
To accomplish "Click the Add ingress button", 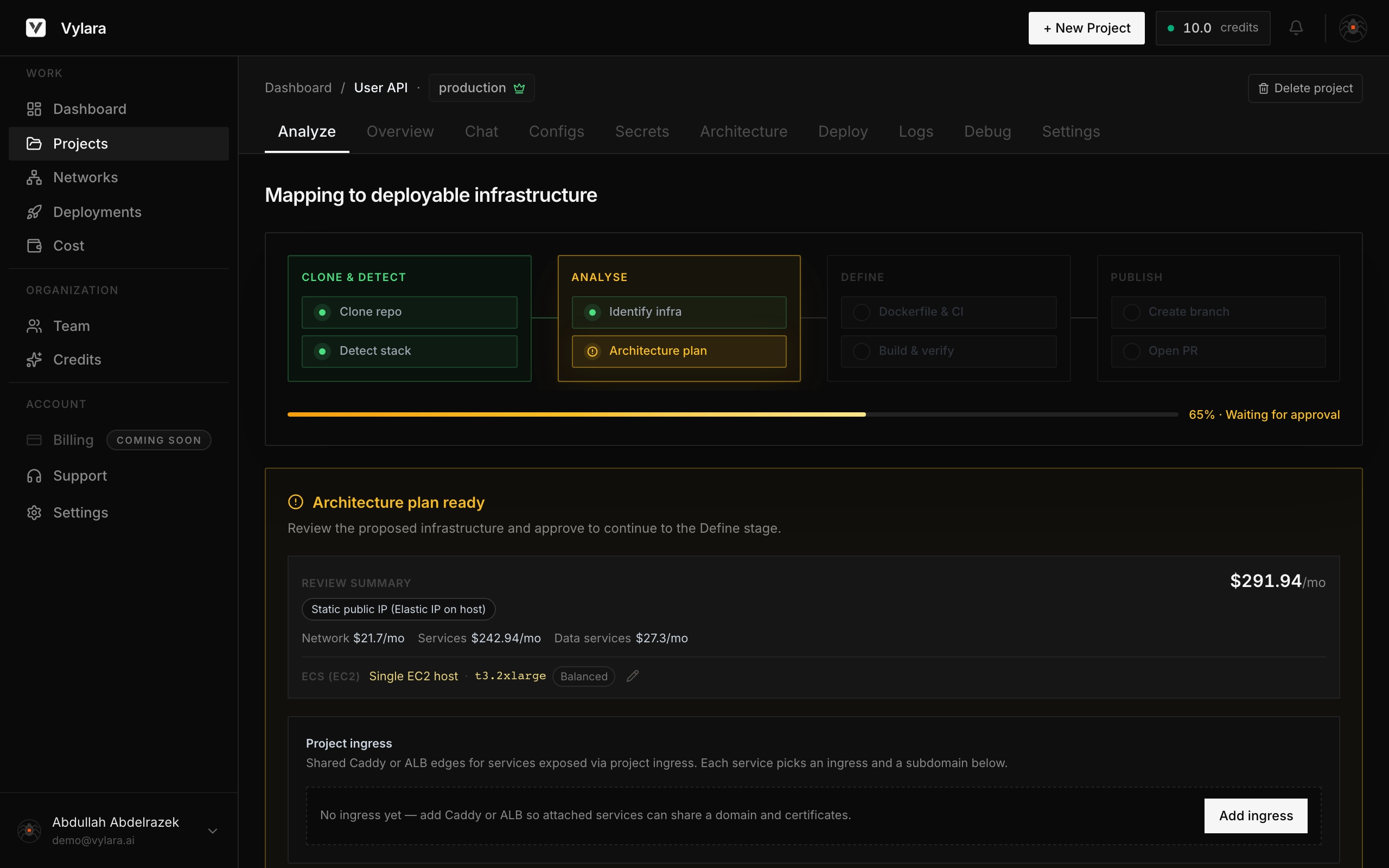I will 1256,816.
